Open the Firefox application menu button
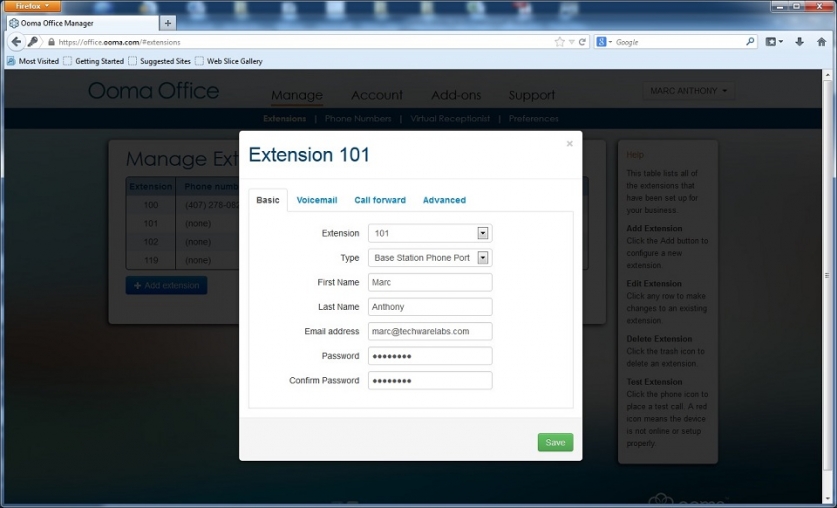 pos(32,6)
